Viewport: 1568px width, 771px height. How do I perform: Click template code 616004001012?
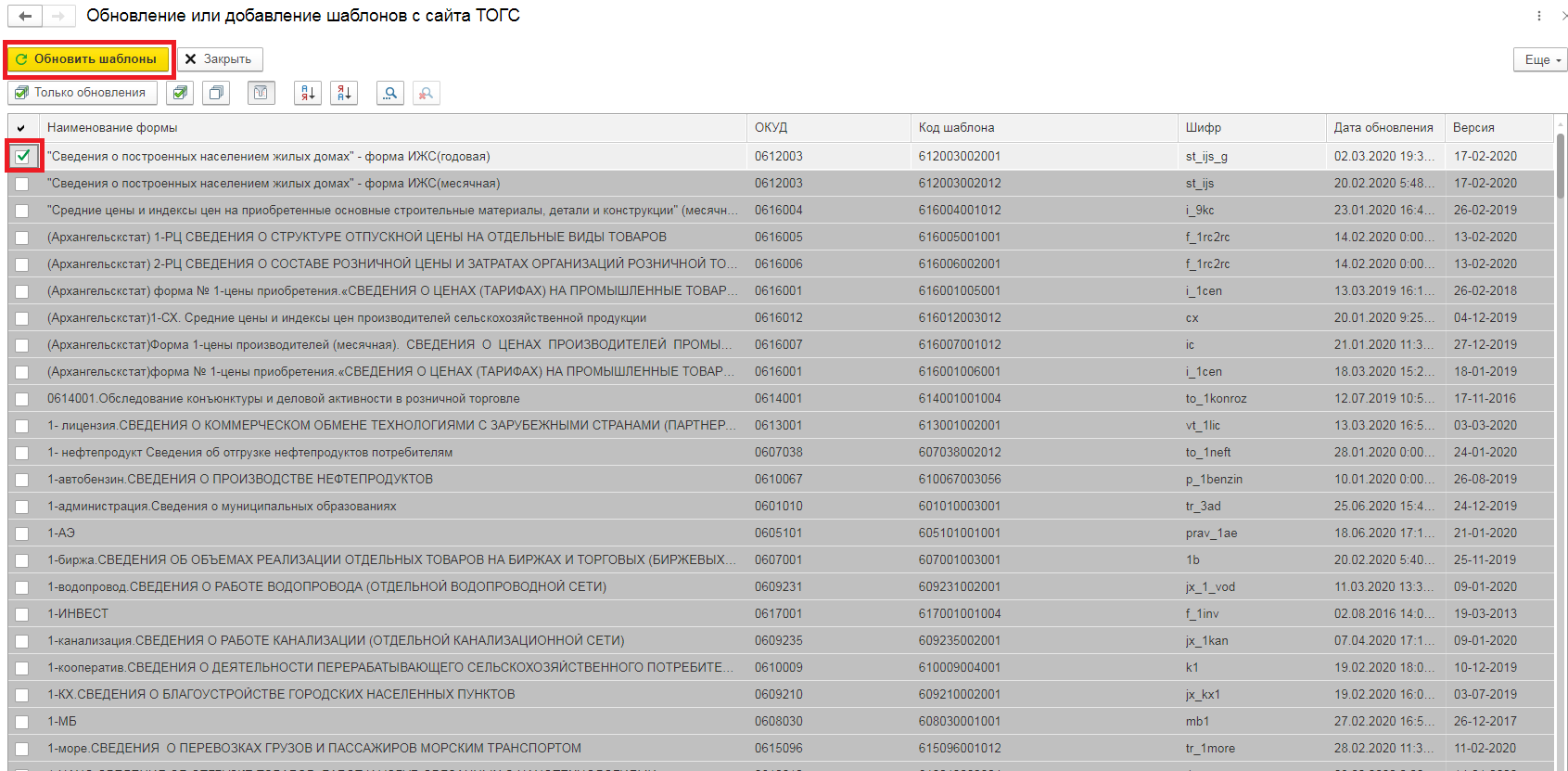pyautogui.click(x=960, y=211)
